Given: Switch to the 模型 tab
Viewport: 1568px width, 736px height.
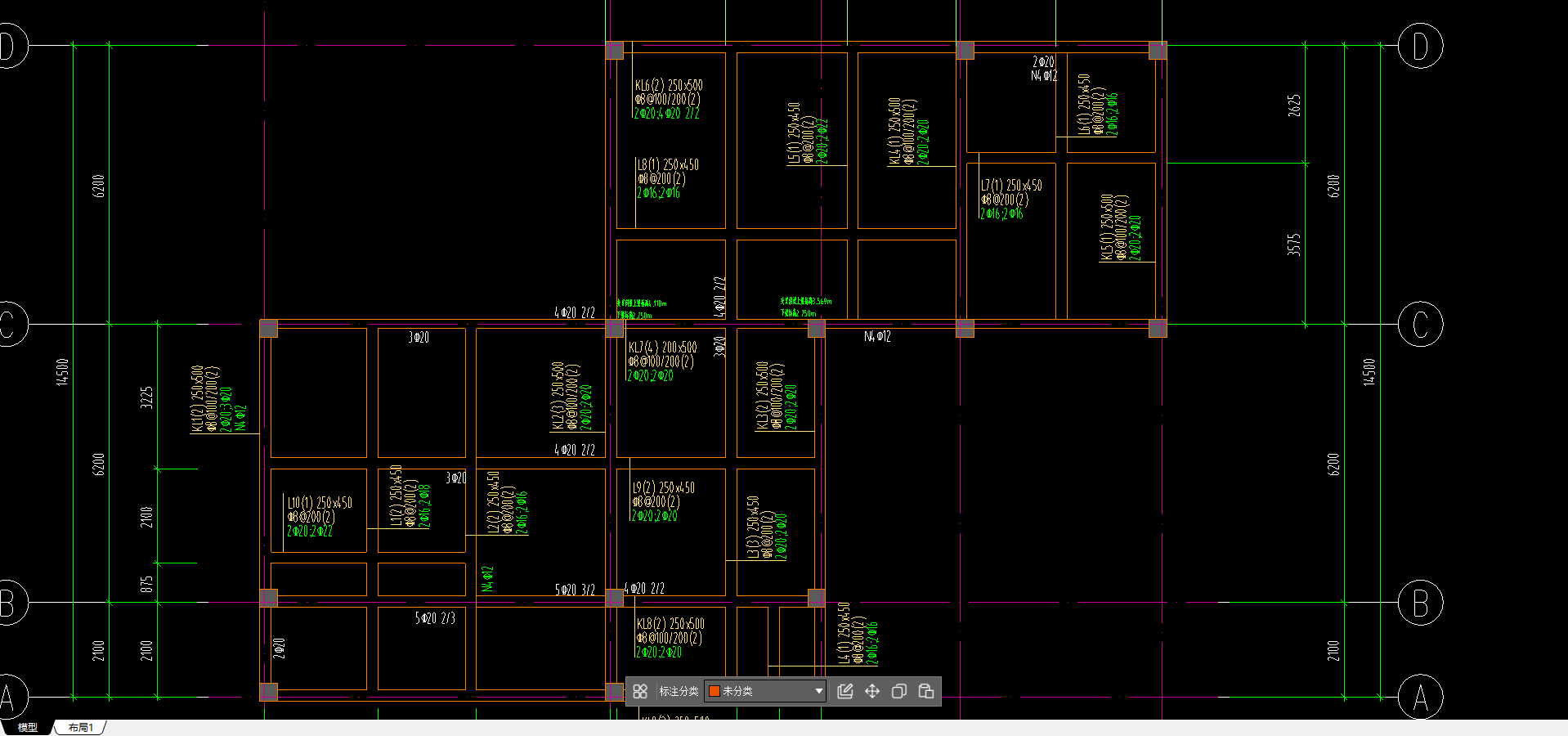Looking at the screenshot, I should (x=28, y=727).
